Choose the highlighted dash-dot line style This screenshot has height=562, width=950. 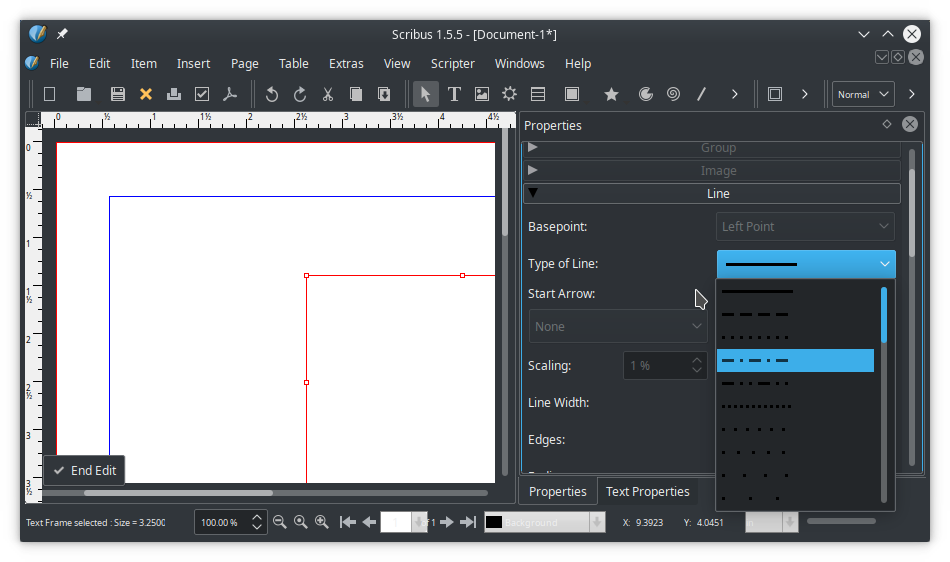(x=795, y=360)
